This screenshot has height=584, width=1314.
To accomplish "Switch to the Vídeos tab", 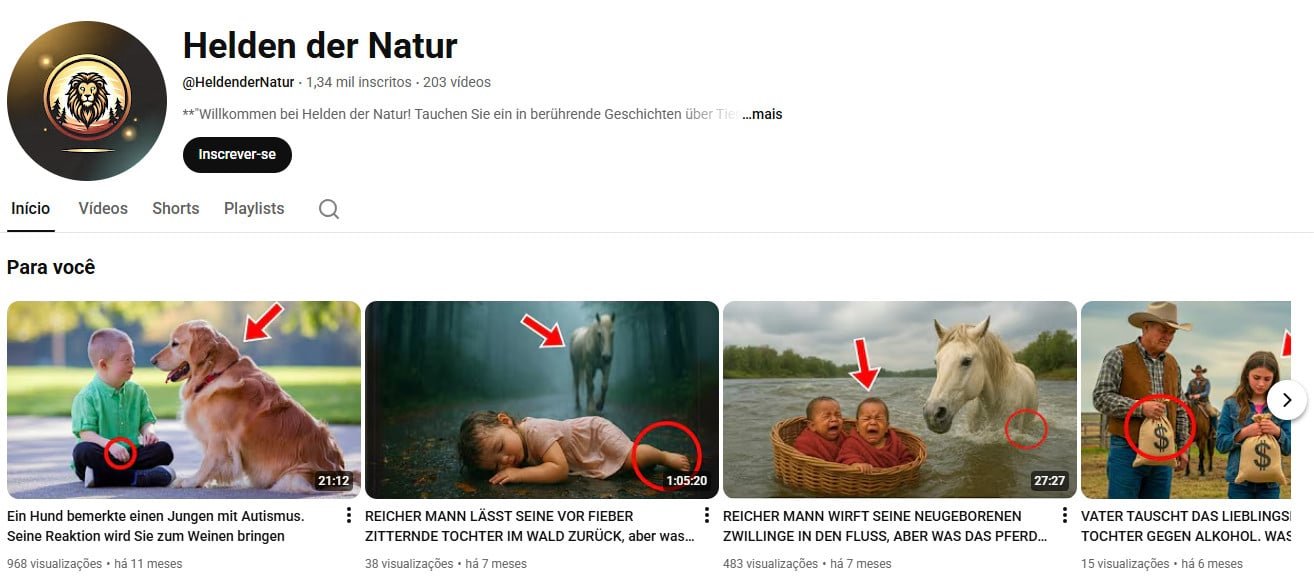I will coord(103,208).
